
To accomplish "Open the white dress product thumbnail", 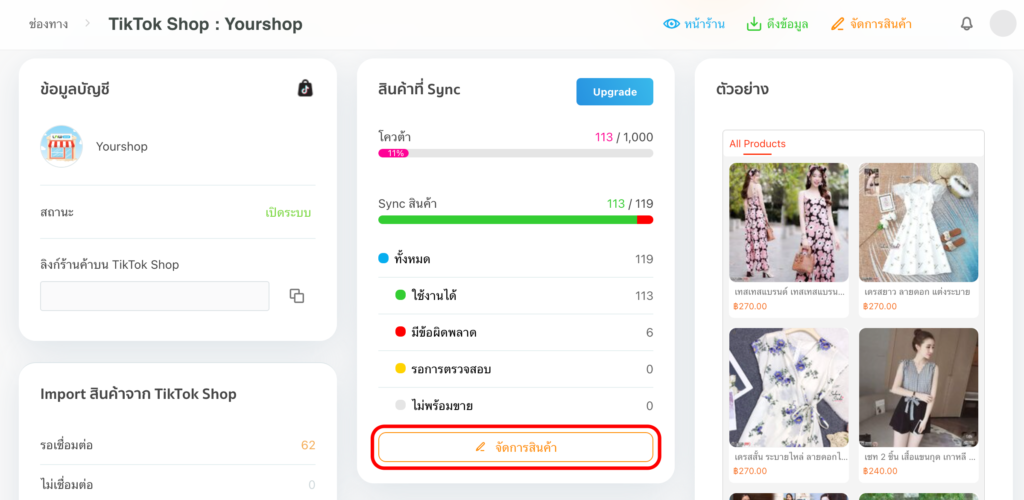I will point(918,222).
